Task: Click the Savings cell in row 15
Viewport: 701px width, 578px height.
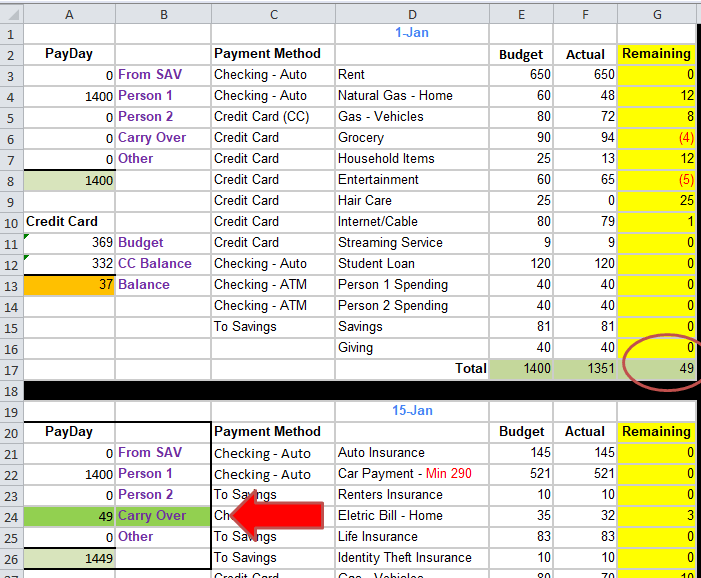Action: click(x=412, y=327)
